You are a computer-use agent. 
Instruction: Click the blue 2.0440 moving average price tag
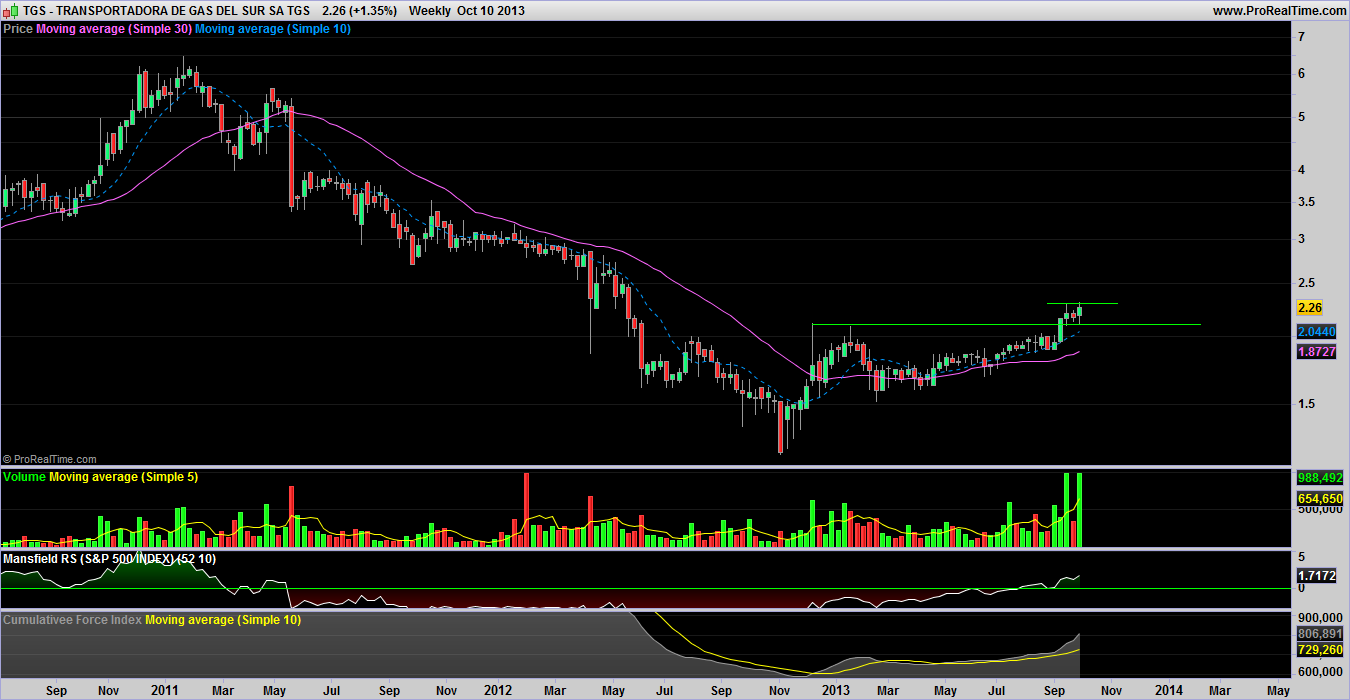(1316, 331)
